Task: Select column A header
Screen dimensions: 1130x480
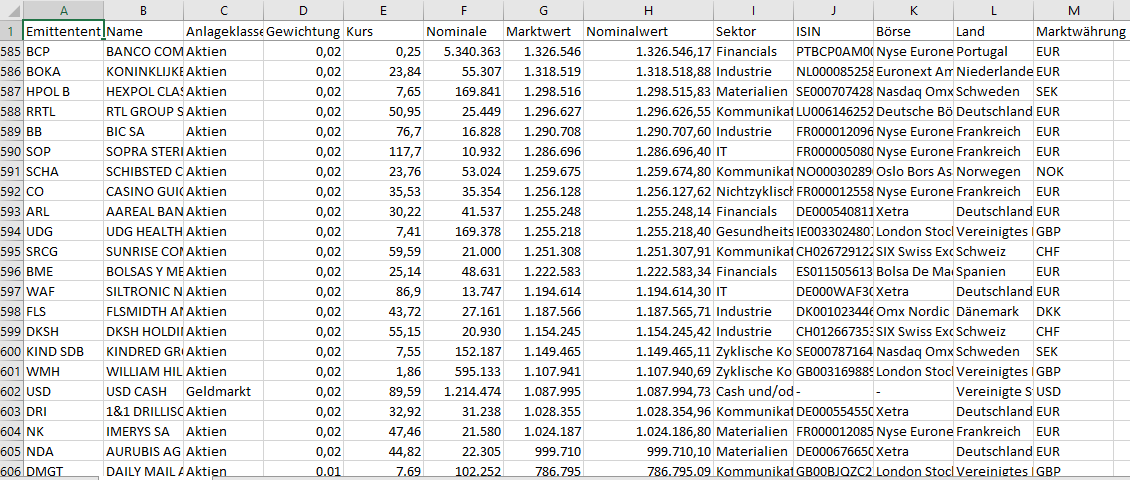Action: (x=64, y=11)
